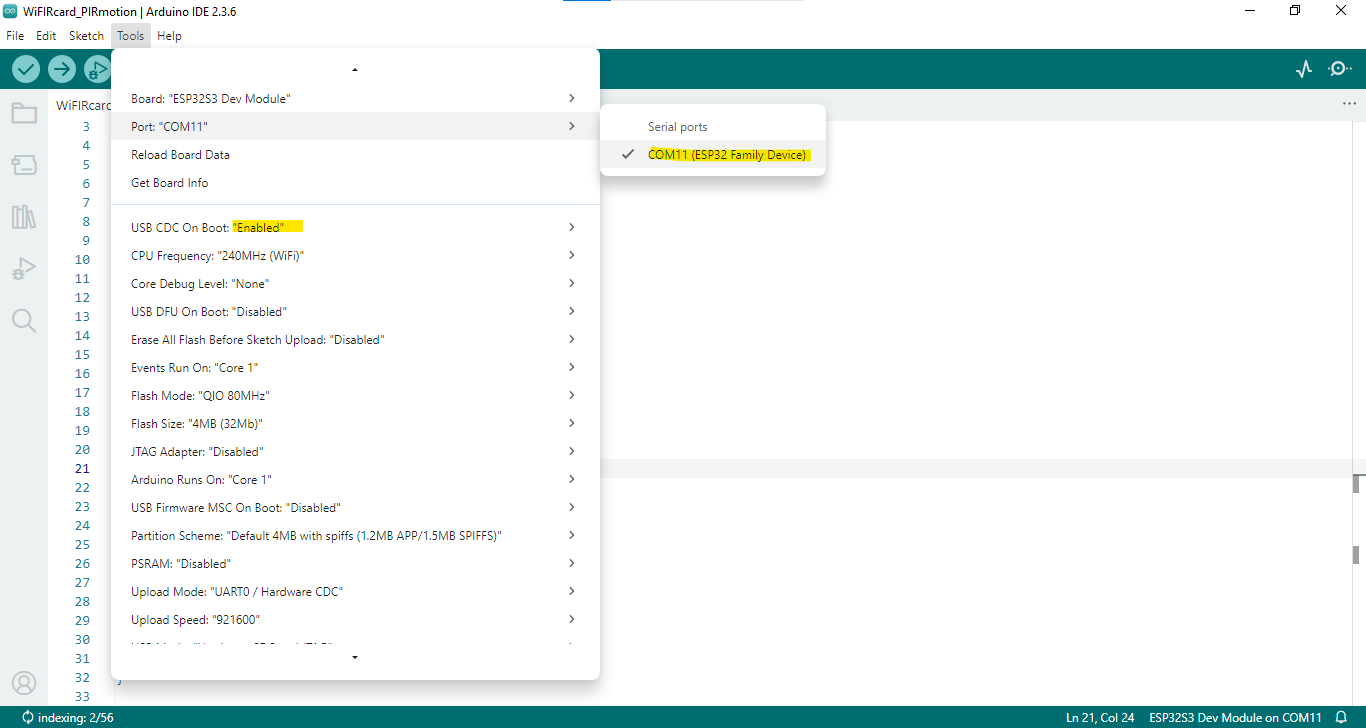The height and width of the screenshot is (728, 1366).
Task: Click line number 21 in the gutter
Action: coord(82,468)
